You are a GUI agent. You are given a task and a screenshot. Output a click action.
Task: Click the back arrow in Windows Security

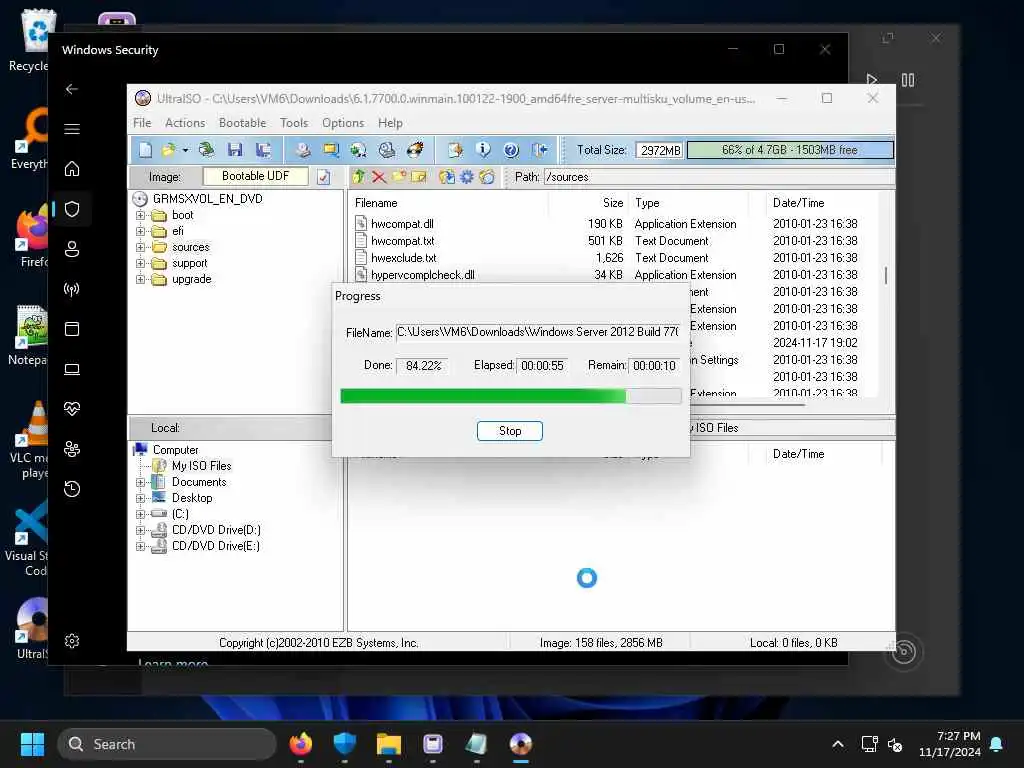click(x=72, y=89)
